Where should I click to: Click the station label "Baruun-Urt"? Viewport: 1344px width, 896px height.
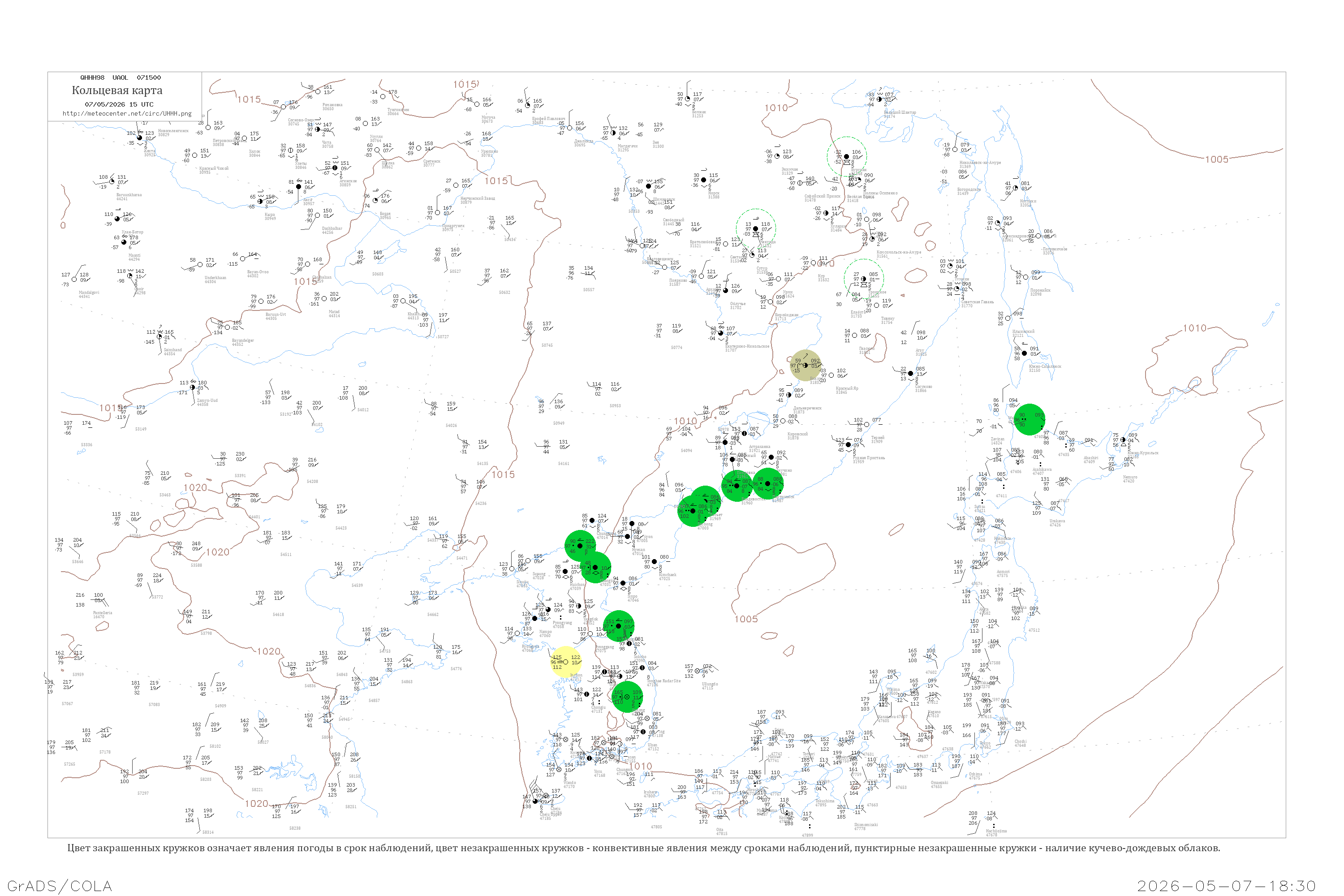[x=276, y=314]
